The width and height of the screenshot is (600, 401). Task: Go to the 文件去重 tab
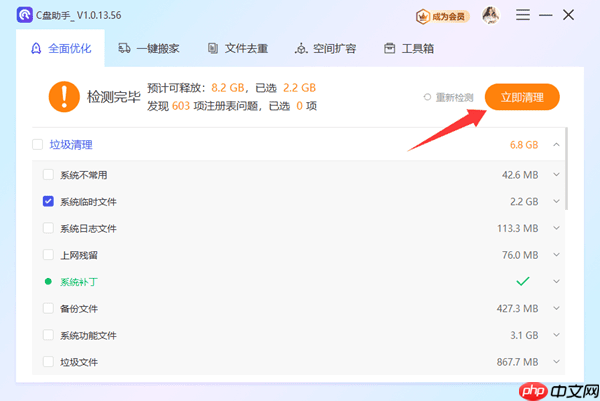point(237,48)
